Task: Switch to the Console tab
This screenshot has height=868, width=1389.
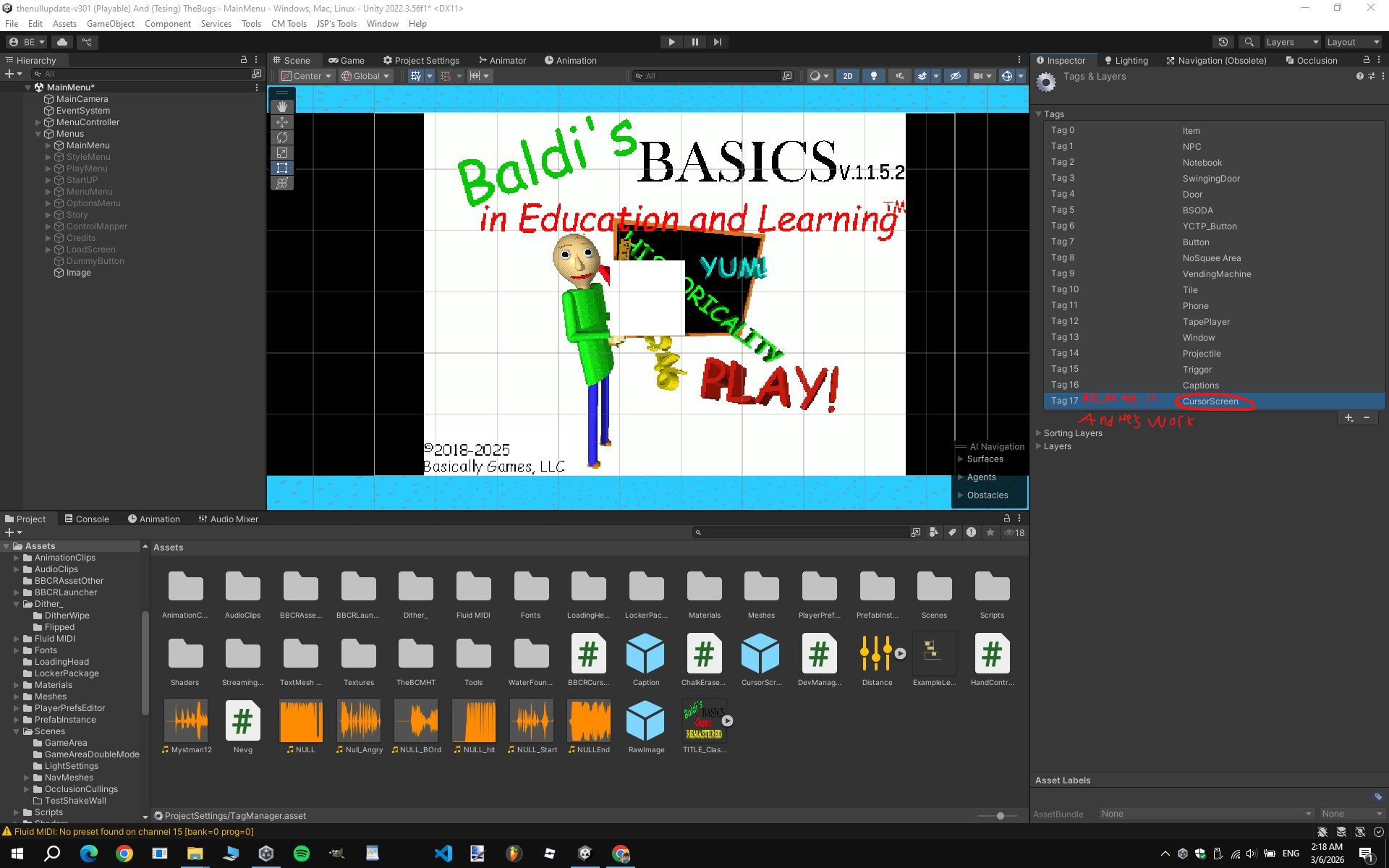Action: pos(87,519)
